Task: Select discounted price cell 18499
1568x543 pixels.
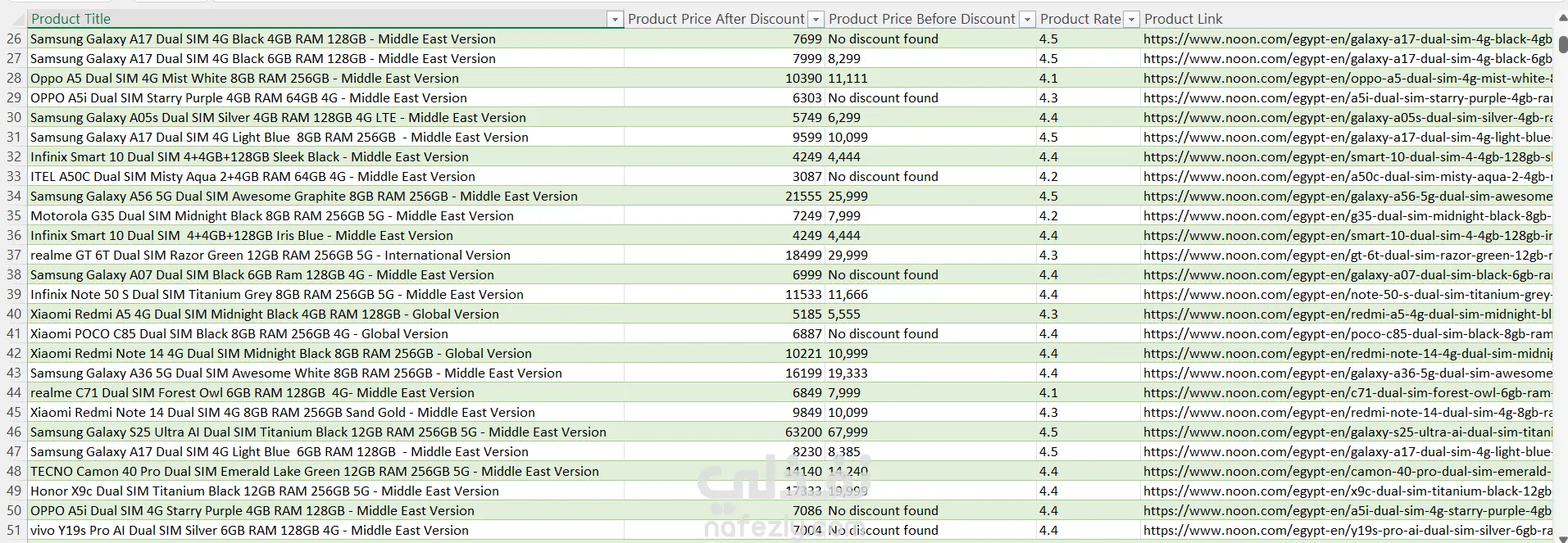Action: click(725, 255)
